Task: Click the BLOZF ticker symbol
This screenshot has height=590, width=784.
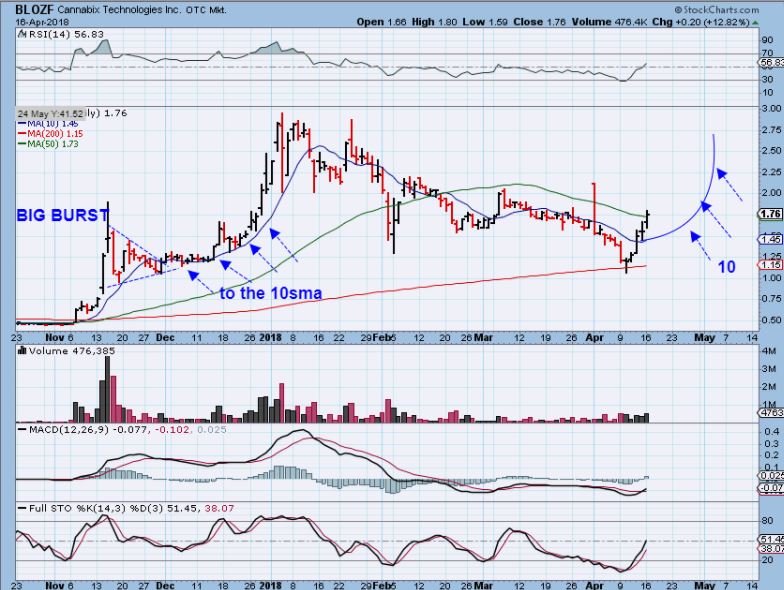Action: pyautogui.click(x=34, y=10)
